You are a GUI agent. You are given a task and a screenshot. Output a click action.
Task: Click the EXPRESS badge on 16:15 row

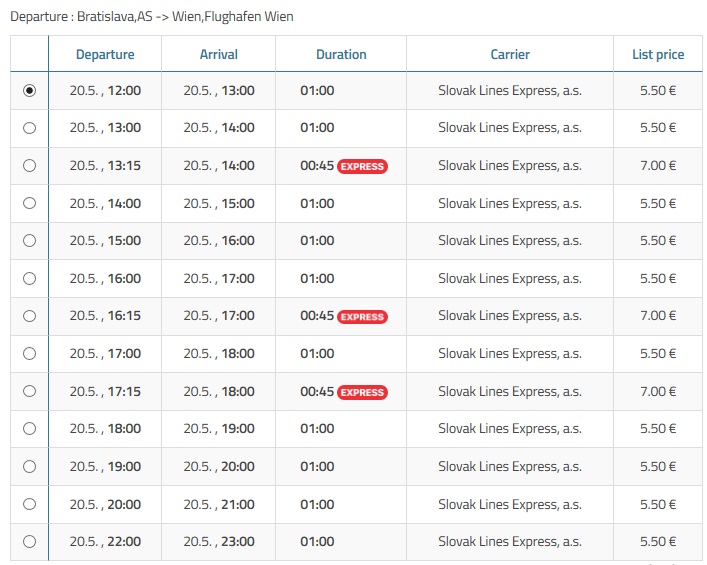[x=362, y=316]
